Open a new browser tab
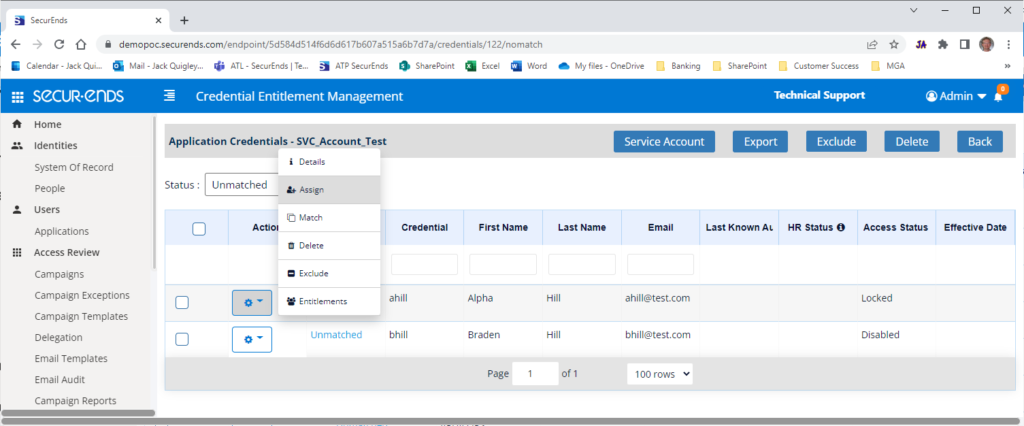 click(184, 20)
